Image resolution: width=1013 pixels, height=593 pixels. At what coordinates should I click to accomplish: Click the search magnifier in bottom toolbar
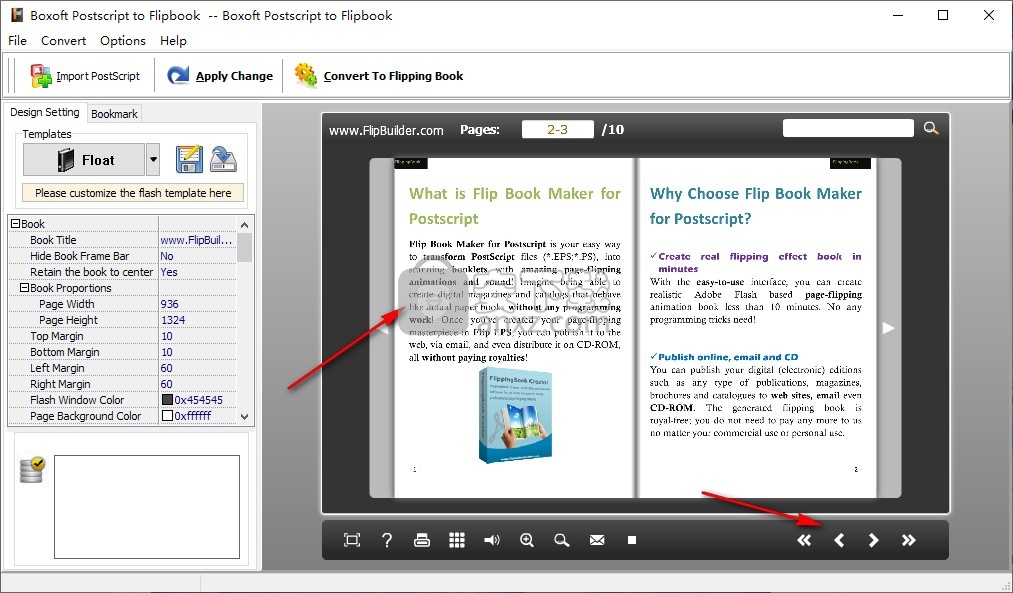point(561,540)
